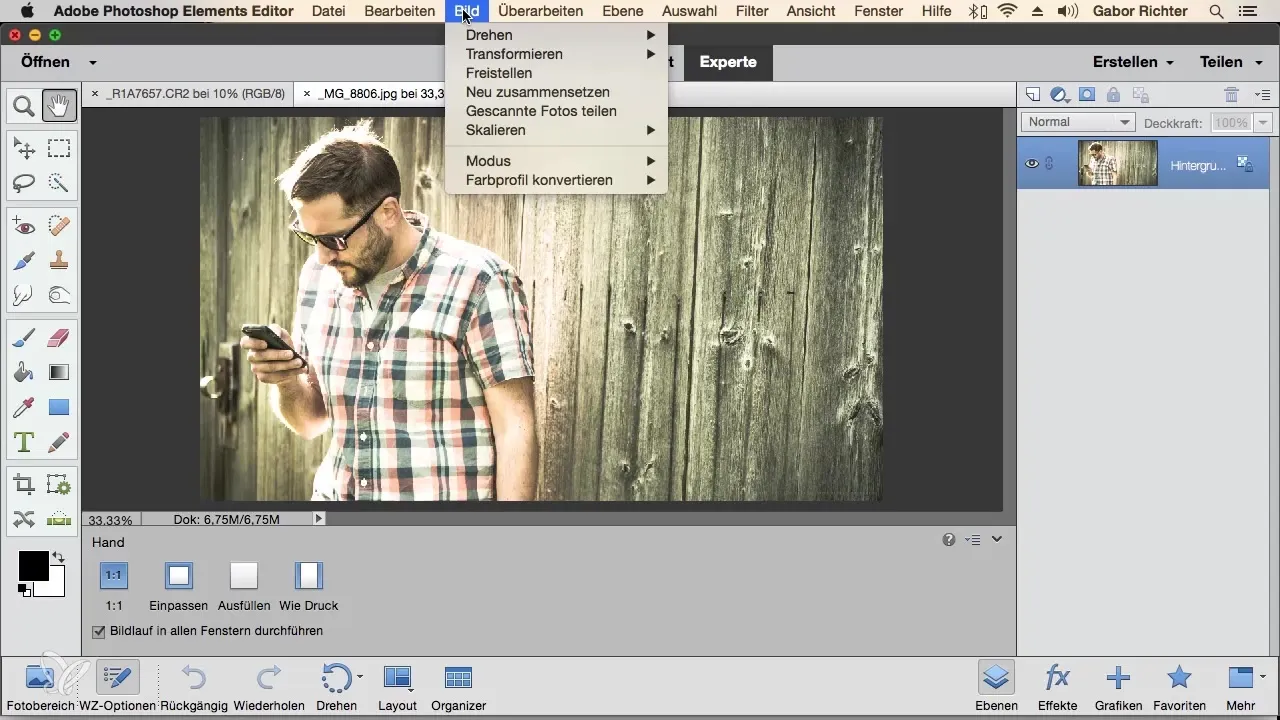The height and width of the screenshot is (720, 1280).
Task: Select the Lasso tool
Action: pyautogui.click(x=24, y=183)
